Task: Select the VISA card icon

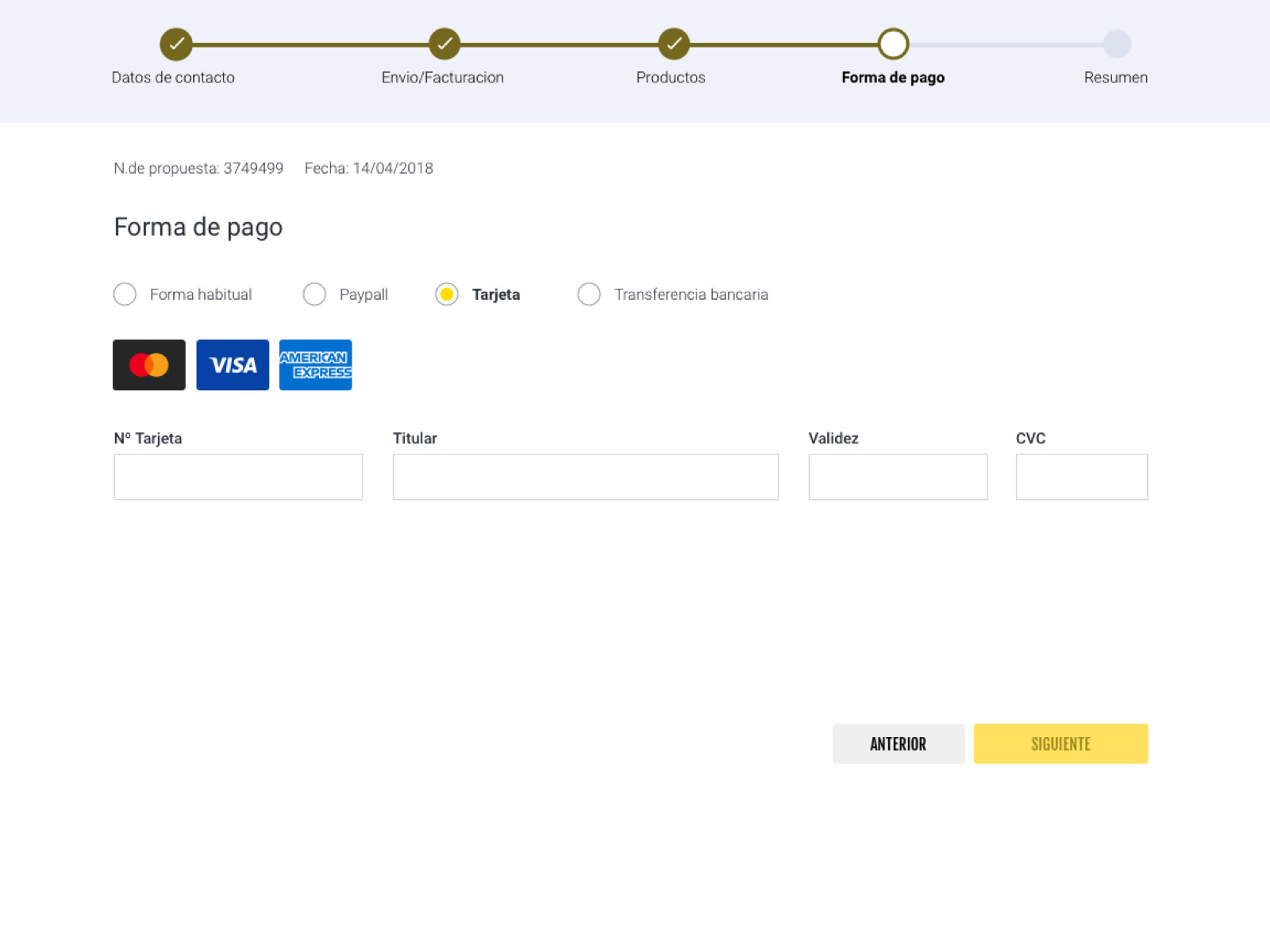Action: [x=233, y=365]
